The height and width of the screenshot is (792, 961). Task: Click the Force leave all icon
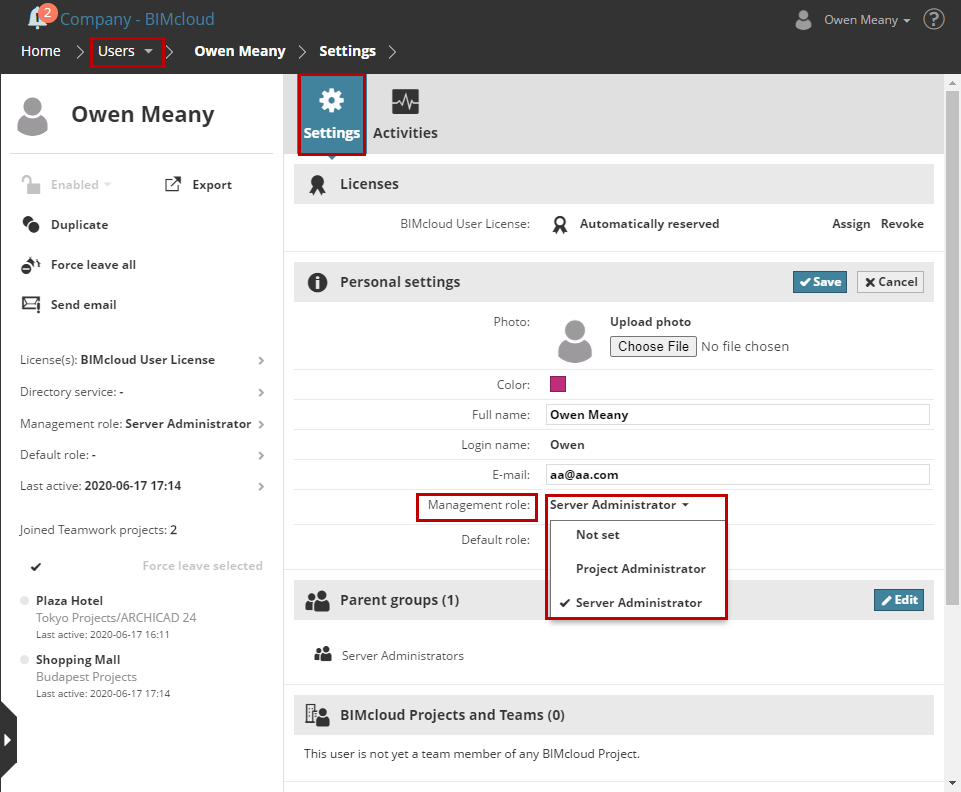(31, 265)
